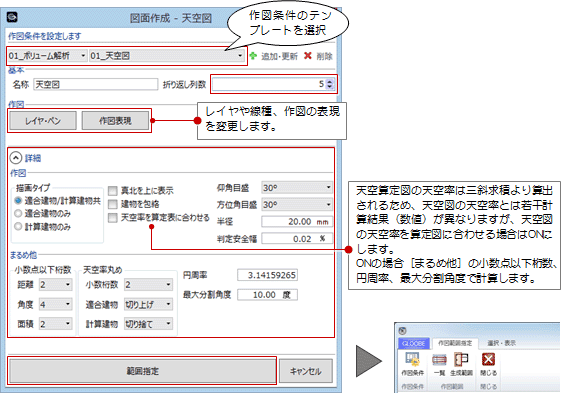
Task: Open the GLOOBE ribbon tab
Action: point(414,343)
